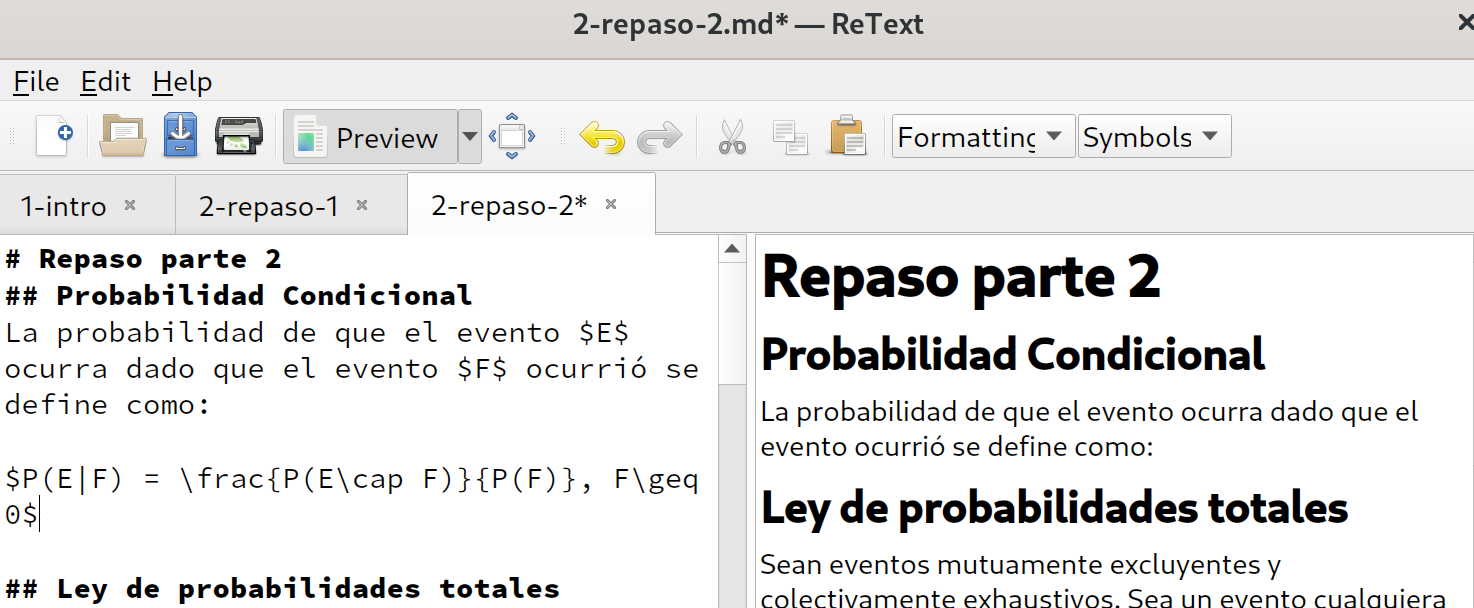Switch to the 1-intro tab
Viewport: 1474px width, 608px height.
(65, 204)
